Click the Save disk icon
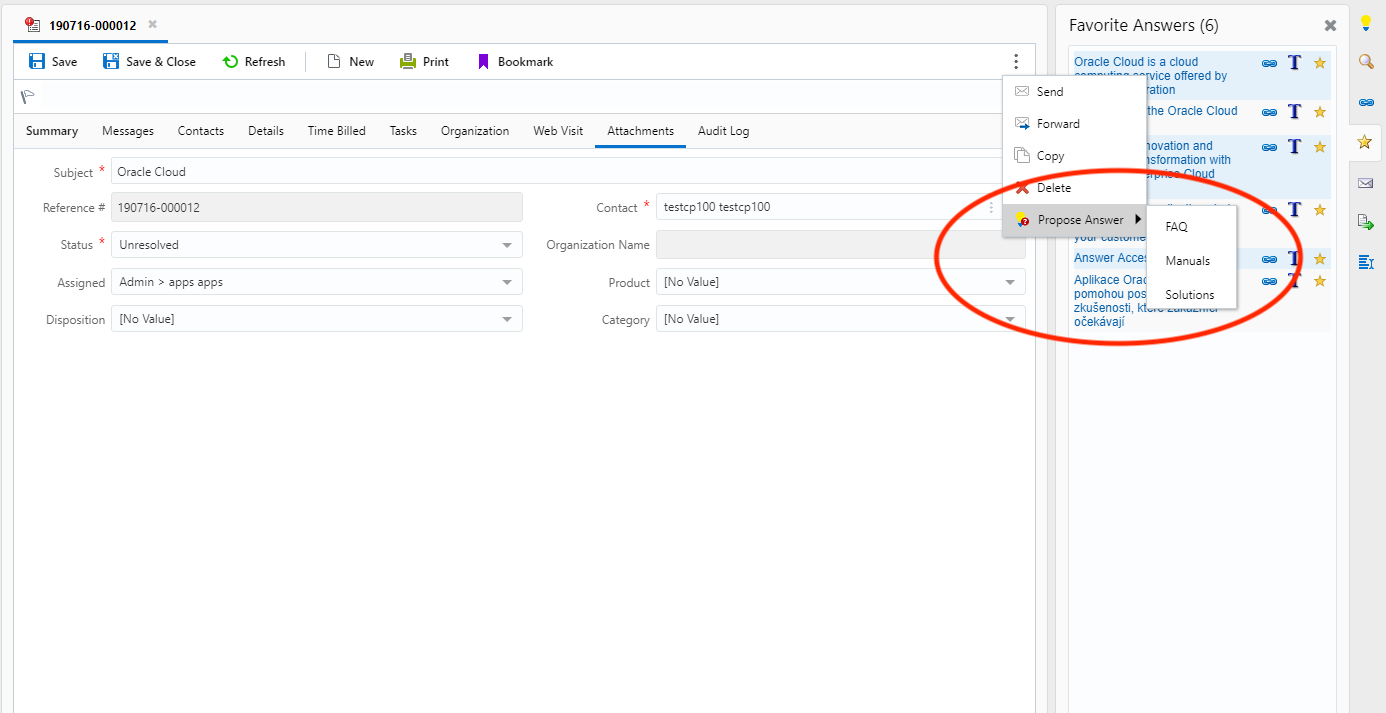The height and width of the screenshot is (713, 1386). coord(37,61)
